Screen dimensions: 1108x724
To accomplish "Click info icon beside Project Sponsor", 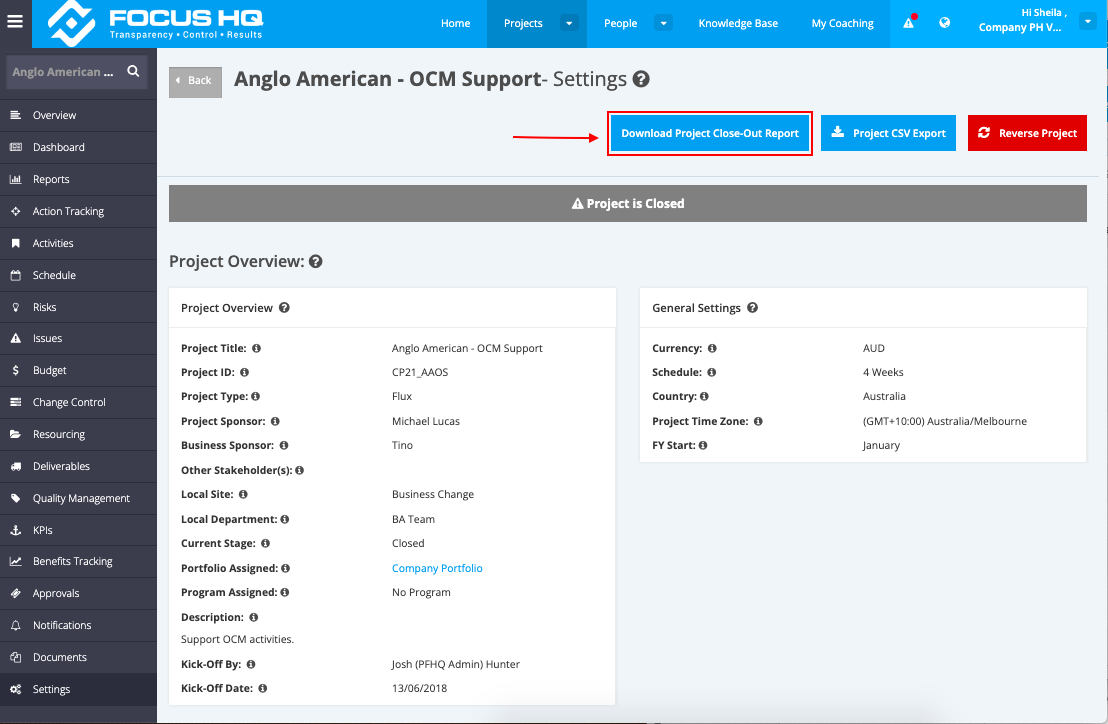I will coord(276,421).
